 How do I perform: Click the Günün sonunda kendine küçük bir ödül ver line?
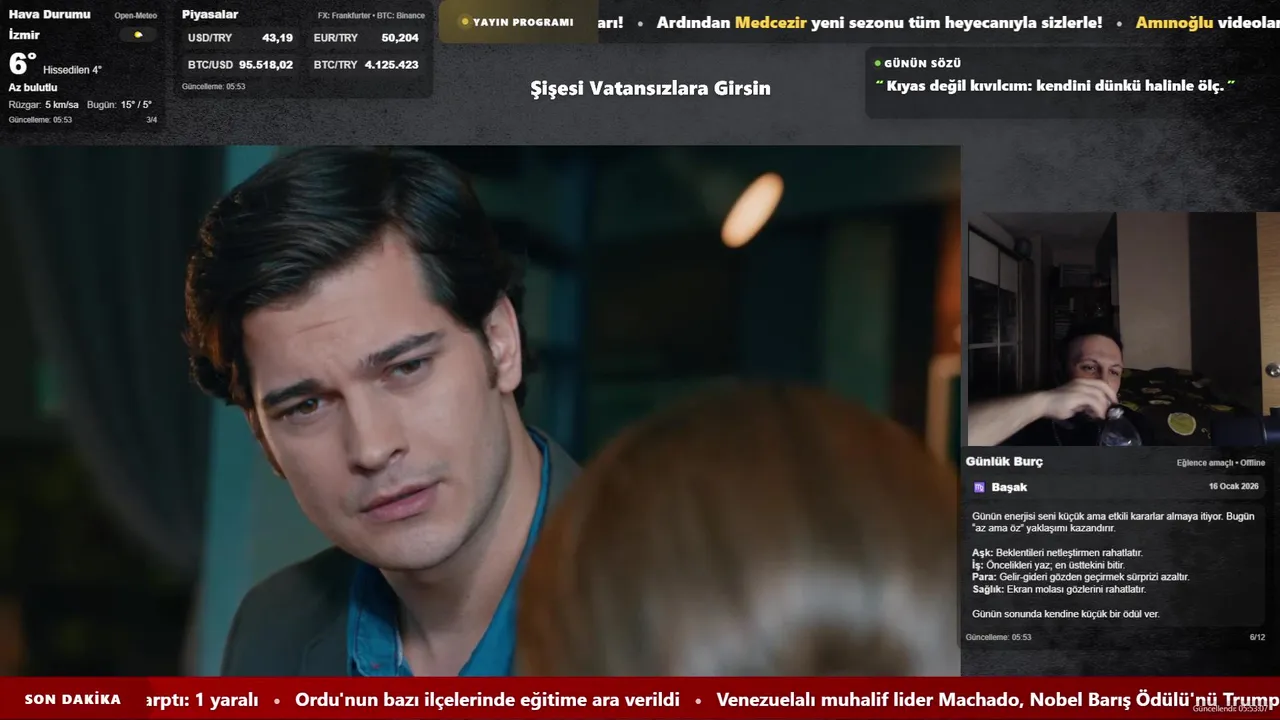click(x=1066, y=614)
